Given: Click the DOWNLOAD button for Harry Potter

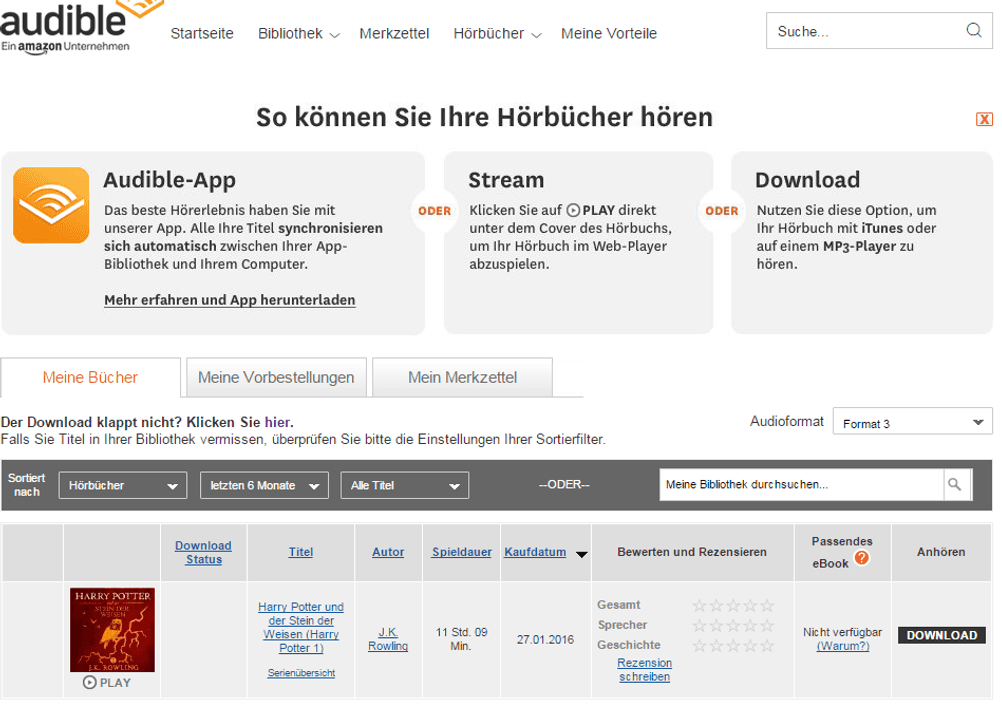Looking at the screenshot, I should 941,635.
